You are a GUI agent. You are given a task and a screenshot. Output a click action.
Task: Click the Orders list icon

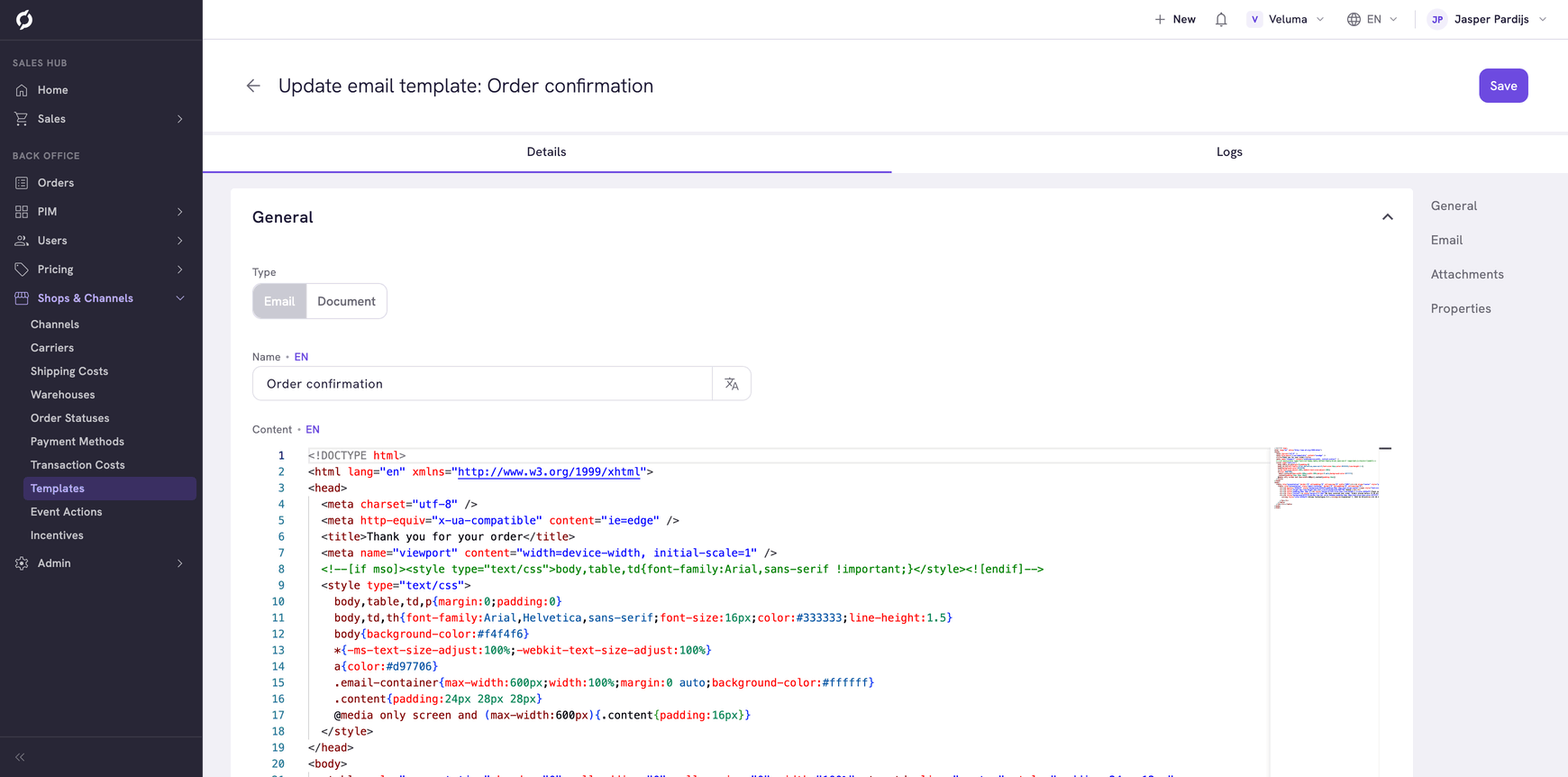pos(22,183)
